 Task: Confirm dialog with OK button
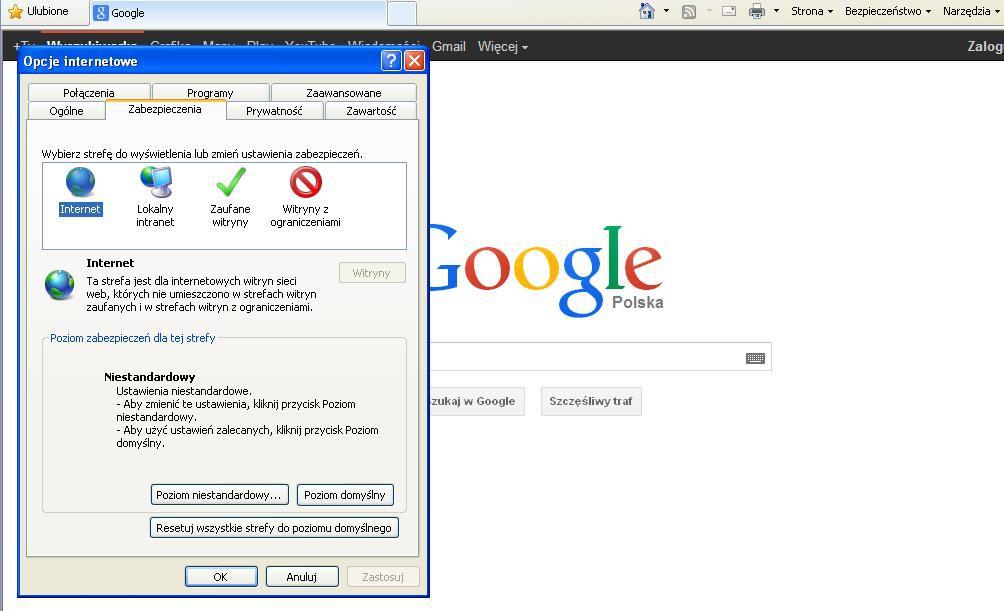[221, 576]
